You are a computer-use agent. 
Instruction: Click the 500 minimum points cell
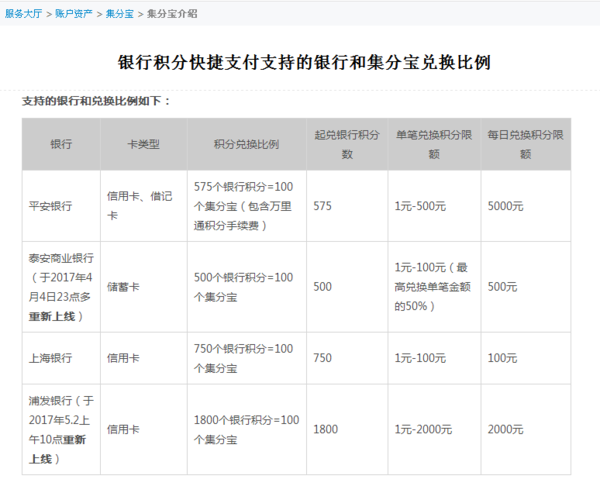347,287
